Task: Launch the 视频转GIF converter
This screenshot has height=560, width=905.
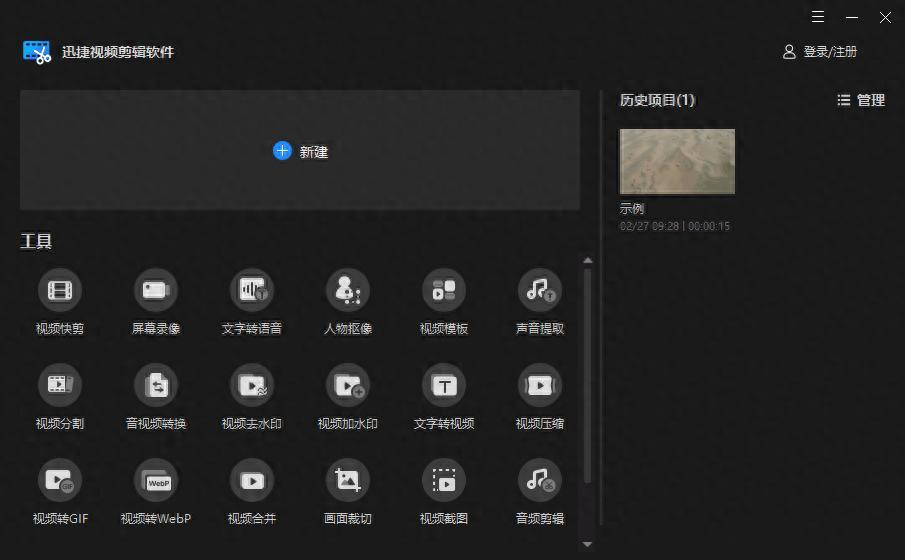Action: click(60, 481)
